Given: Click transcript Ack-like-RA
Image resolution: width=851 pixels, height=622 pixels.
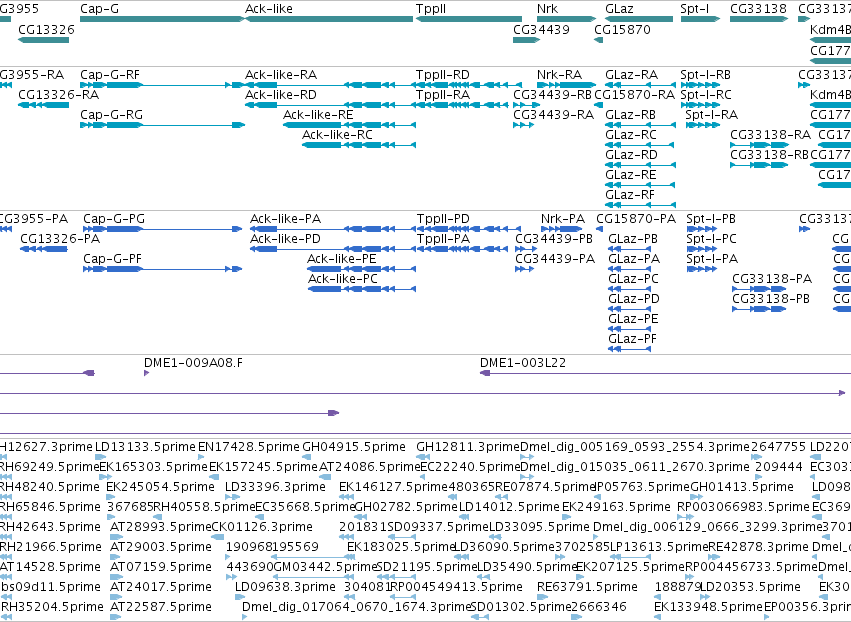Looking at the screenshot, I should (331, 85).
